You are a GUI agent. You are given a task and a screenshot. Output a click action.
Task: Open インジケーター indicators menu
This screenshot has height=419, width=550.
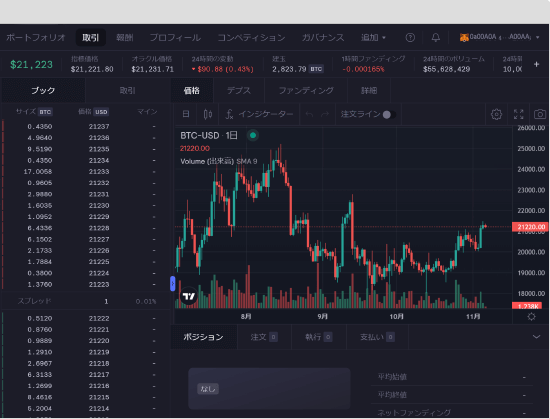259,114
